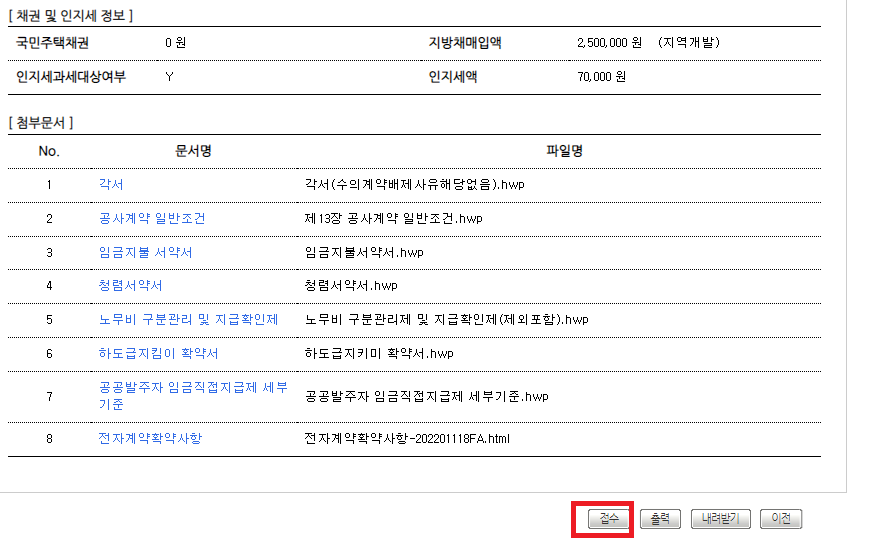This screenshot has height=544, width=881.
Task: Click the 이전 button
Action: coord(781,519)
